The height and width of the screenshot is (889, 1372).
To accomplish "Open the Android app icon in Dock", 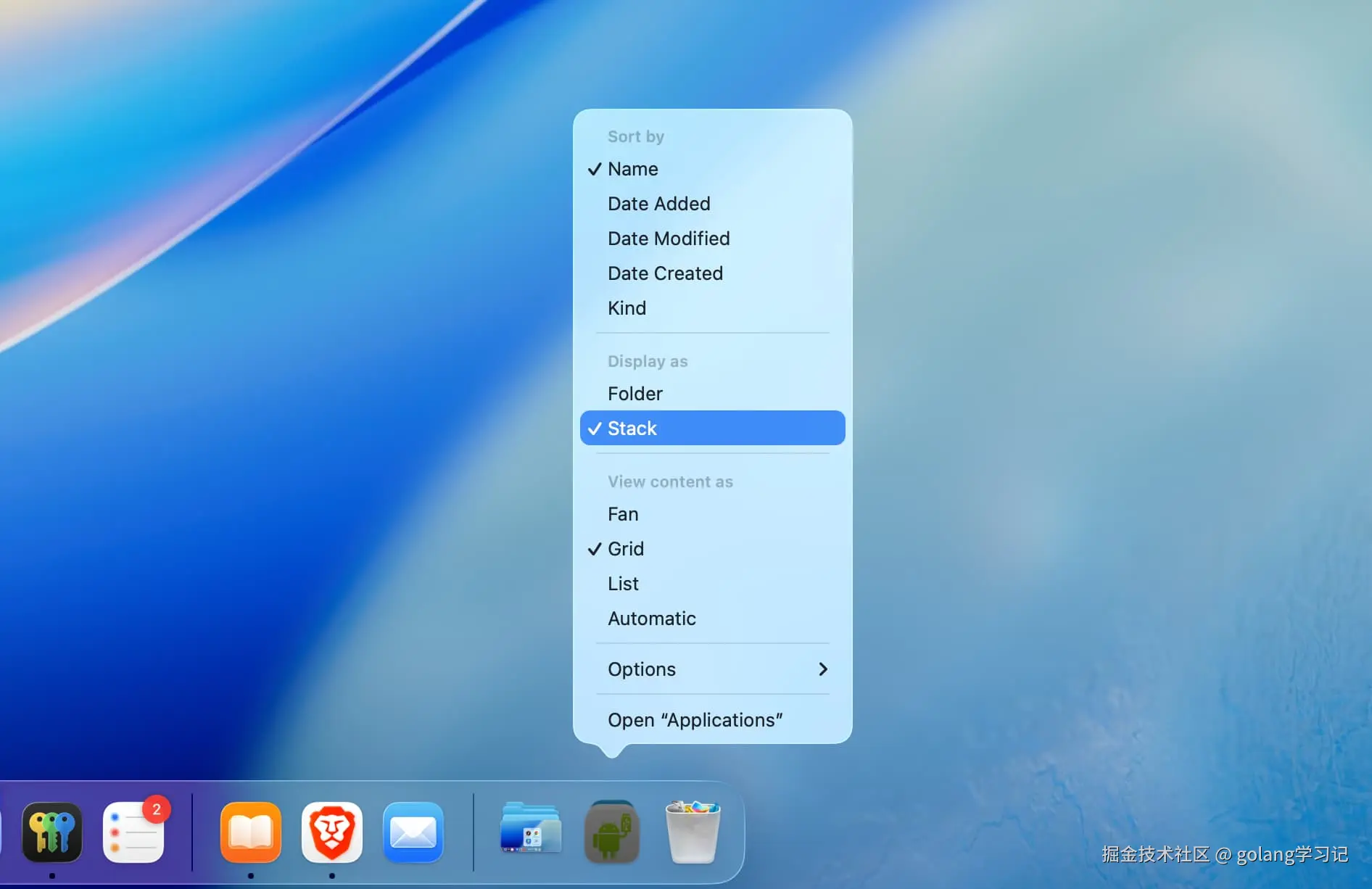I will (612, 831).
